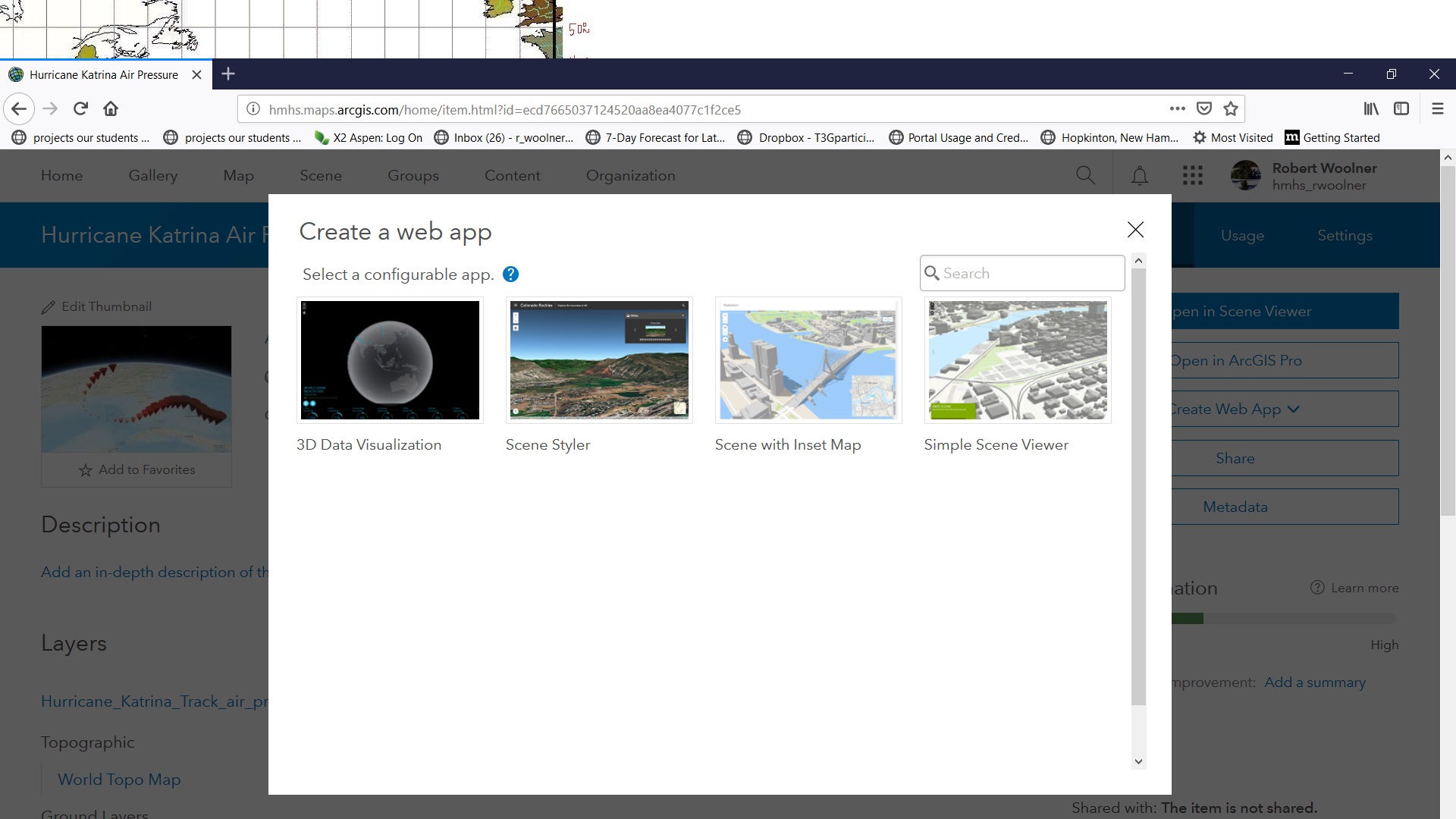Choose the Scene Styler app thumbnail
The height and width of the screenshot is (819, 1456).
tap(599, 360)
